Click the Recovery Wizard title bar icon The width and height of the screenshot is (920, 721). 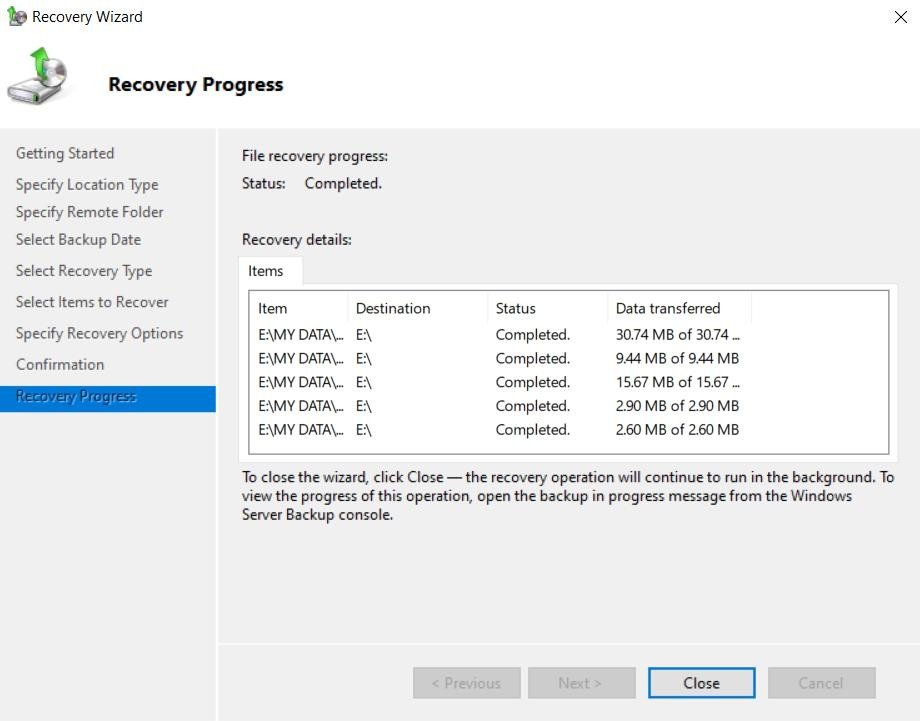(x=16, y=16)
